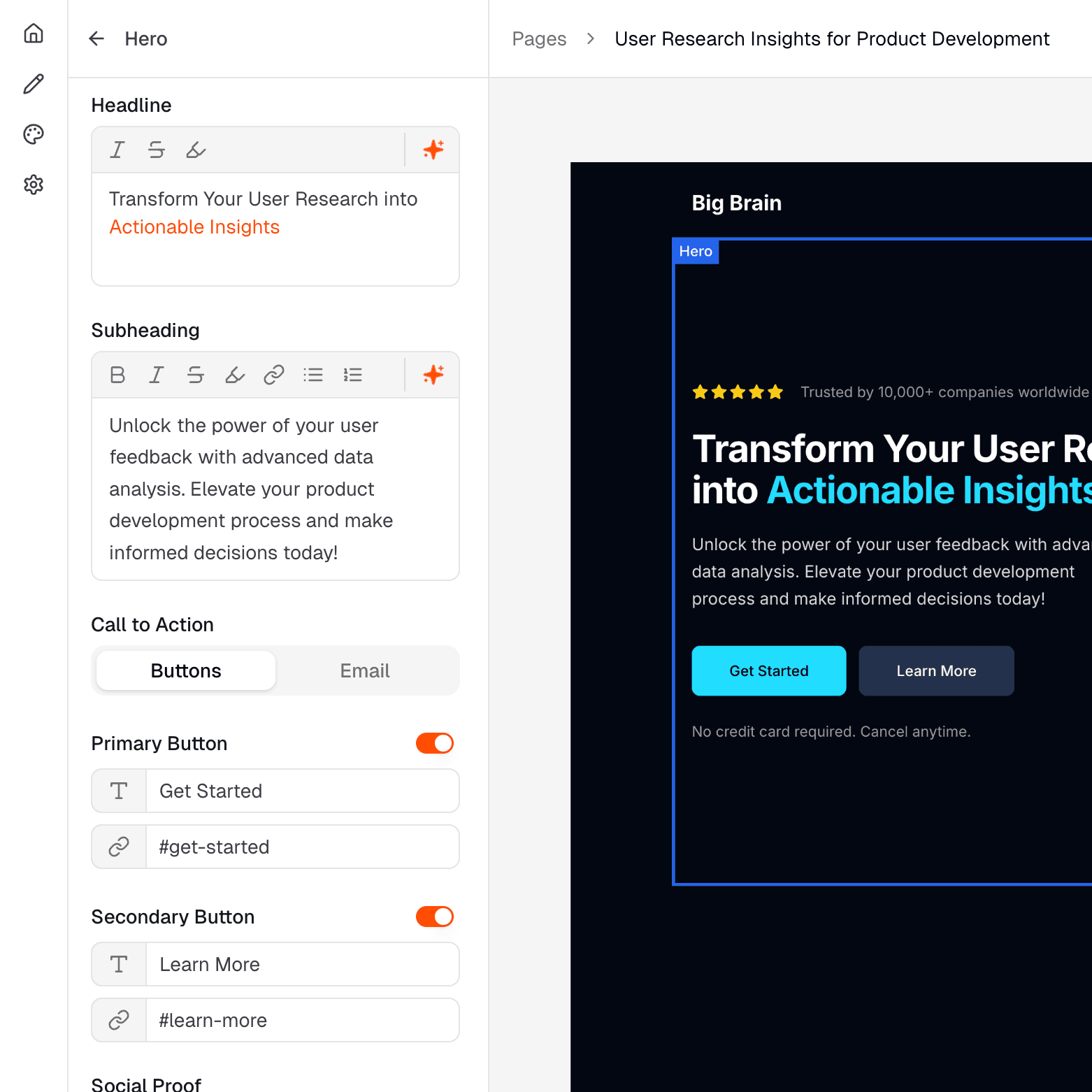The width and height of the screenshot is (1092, 1092).
Task: Apply numbered list in Subheading toolbar
Action: tap(352, 375)
